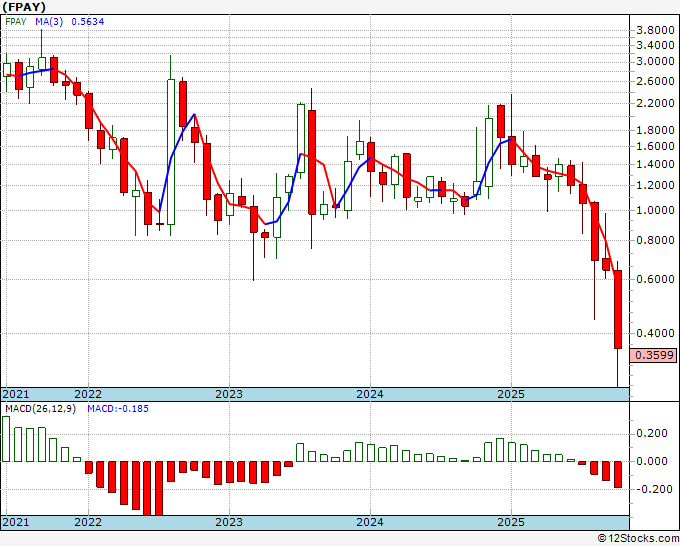Image resolution: width=680 pixels, height=546 pixels.
Task: Click 2024 on the price chart timeline
Action: pos(370,394)
